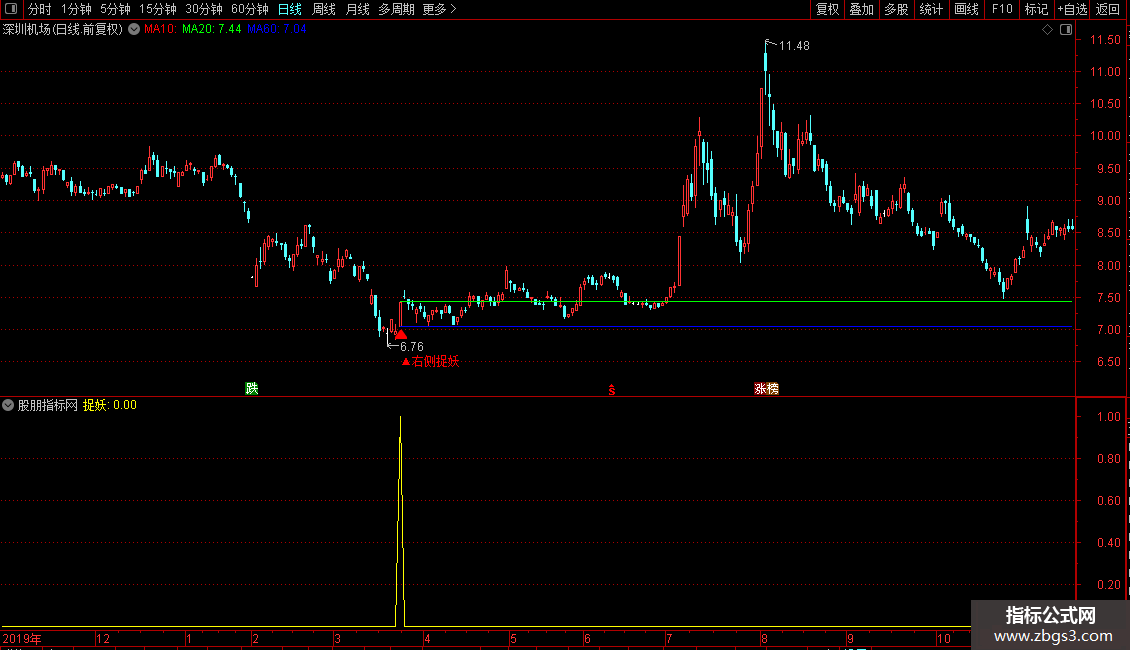Select the 5分钟 period tab
The height and width of the screenshot is (650, 1130).
click(x=115, y=9)
